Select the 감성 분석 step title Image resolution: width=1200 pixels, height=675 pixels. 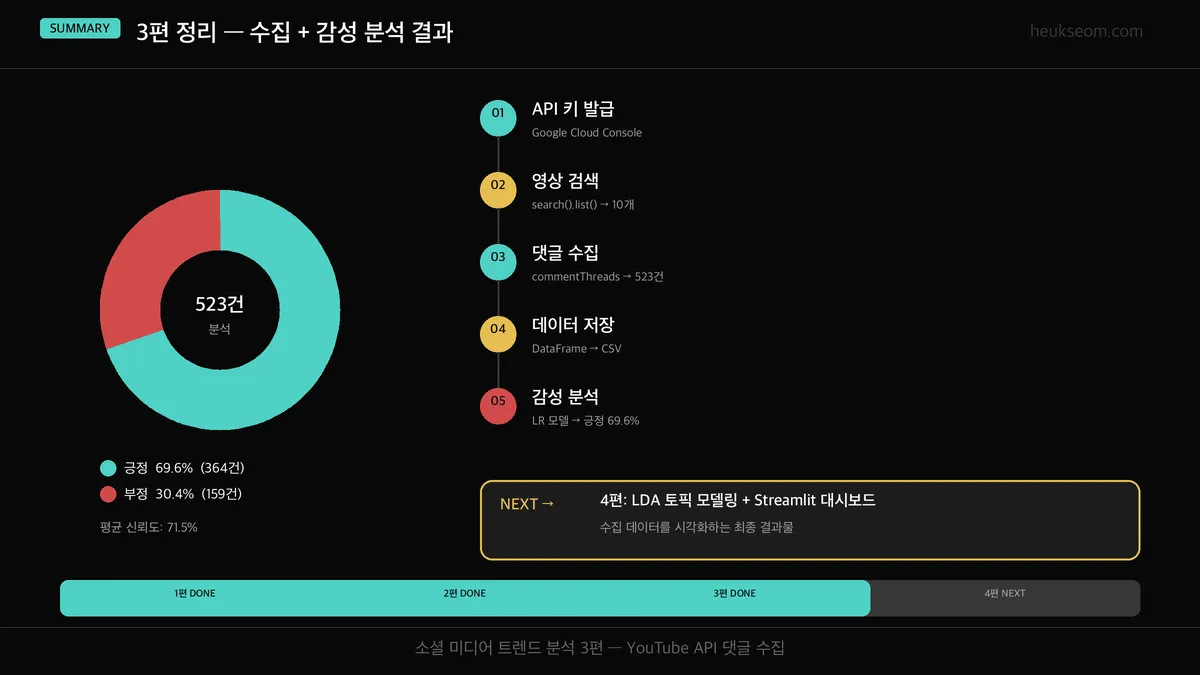(565, 397)
